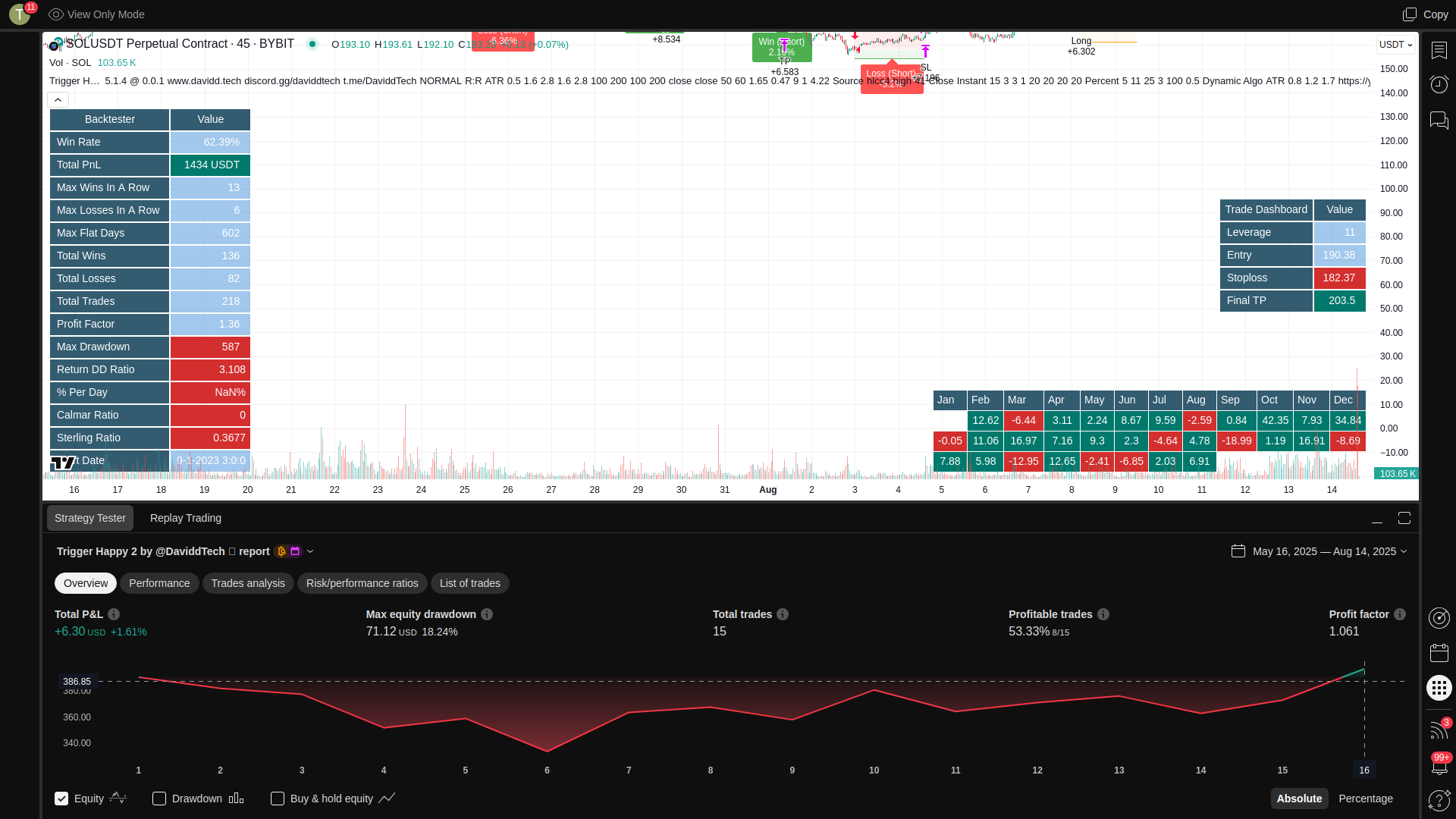Open the USDT currency dropdown
The height and width of the screenshot is (819, 1456).
pyautogui.click(x=1396, y=45)
